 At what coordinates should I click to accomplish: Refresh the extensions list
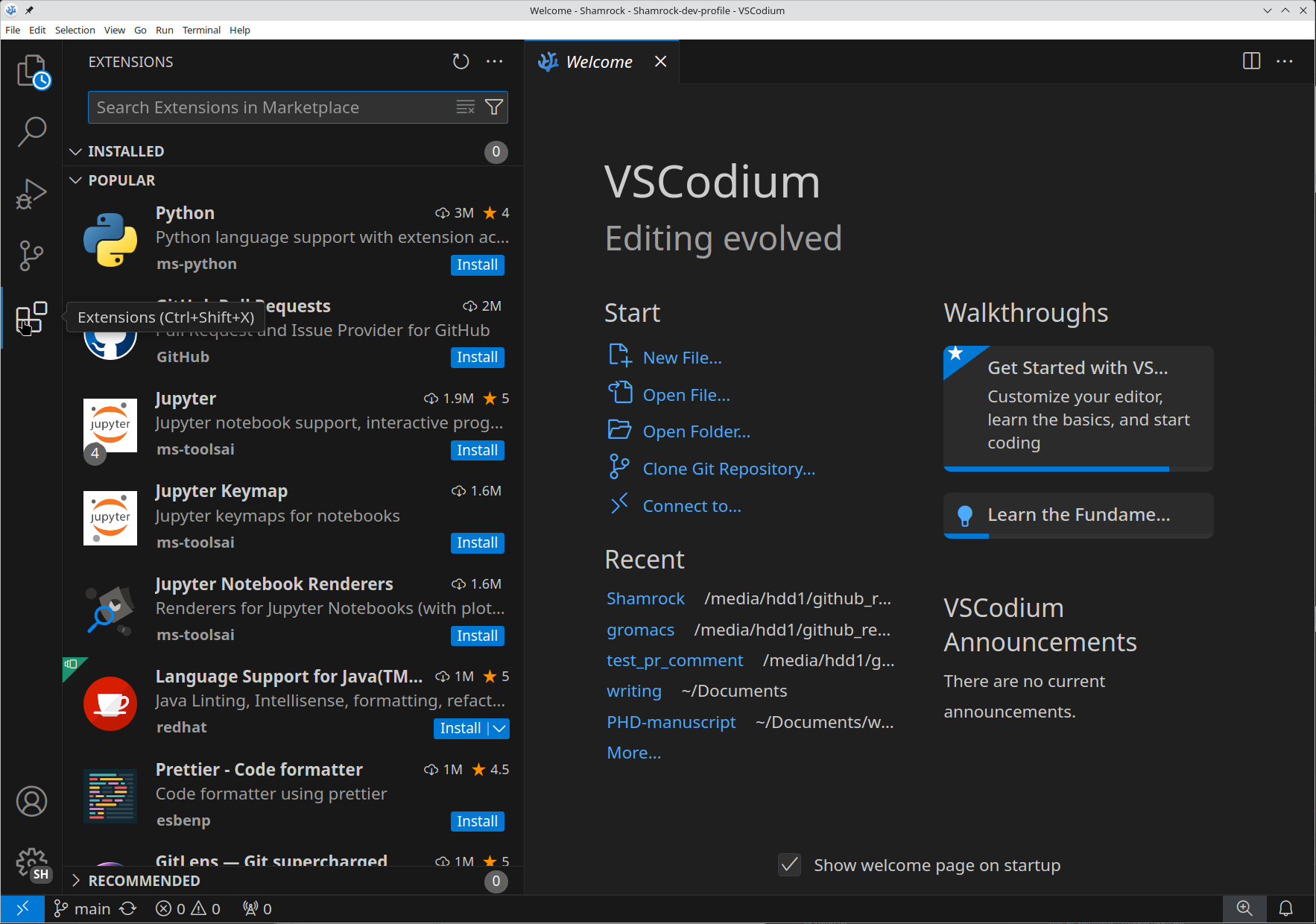tap(461, 62)
